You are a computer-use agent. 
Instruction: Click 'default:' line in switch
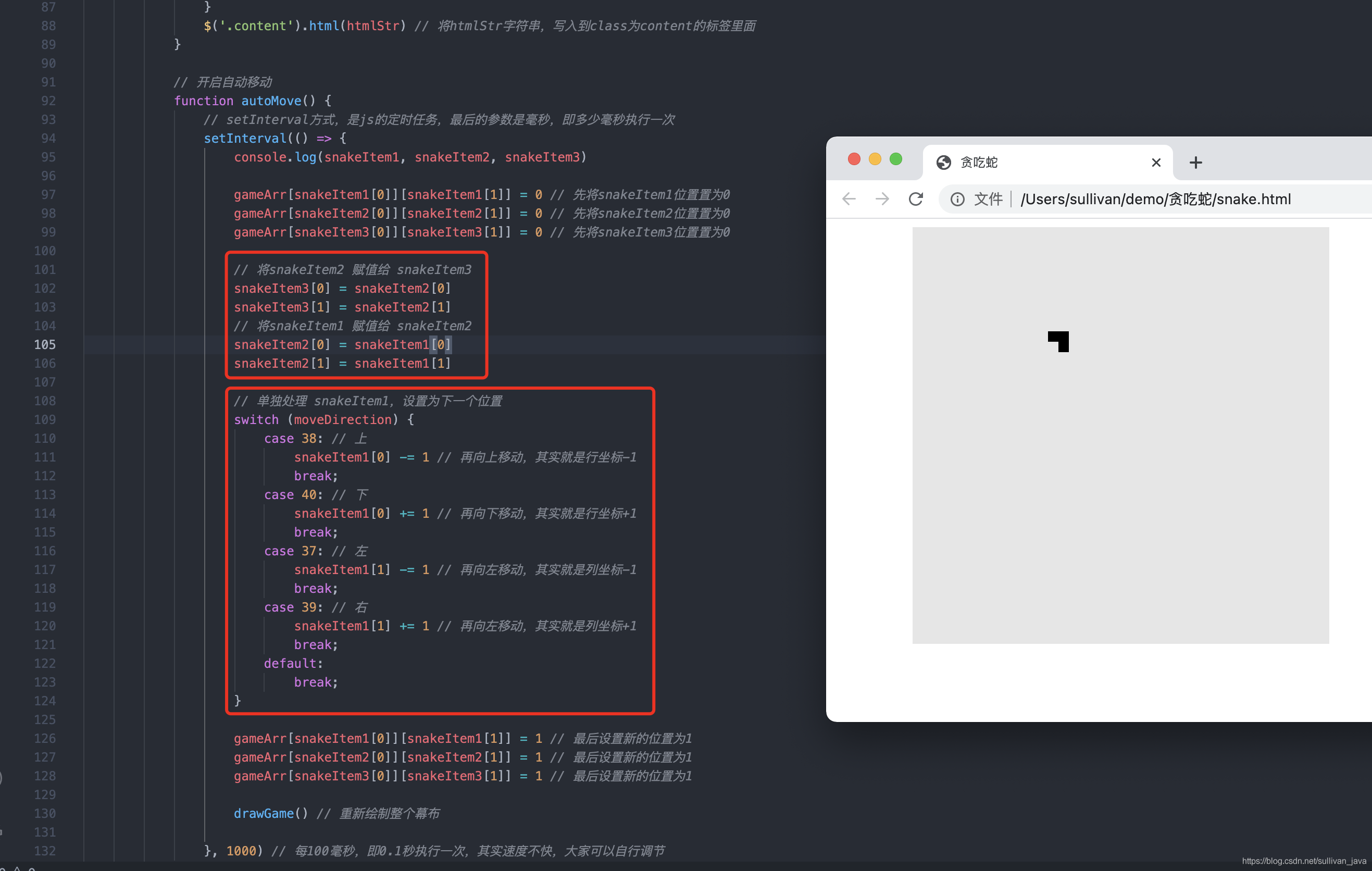pyautogui.click(x=293, y=663)
